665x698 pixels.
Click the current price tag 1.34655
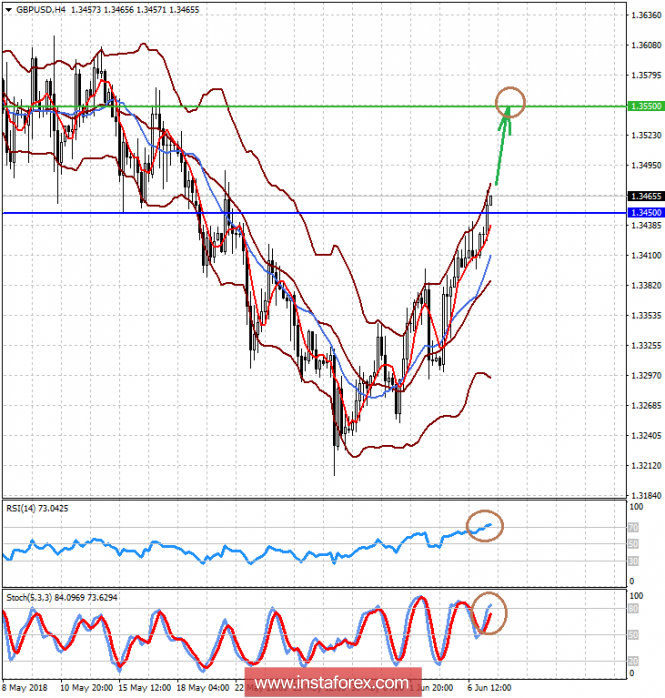coord(645,197)
